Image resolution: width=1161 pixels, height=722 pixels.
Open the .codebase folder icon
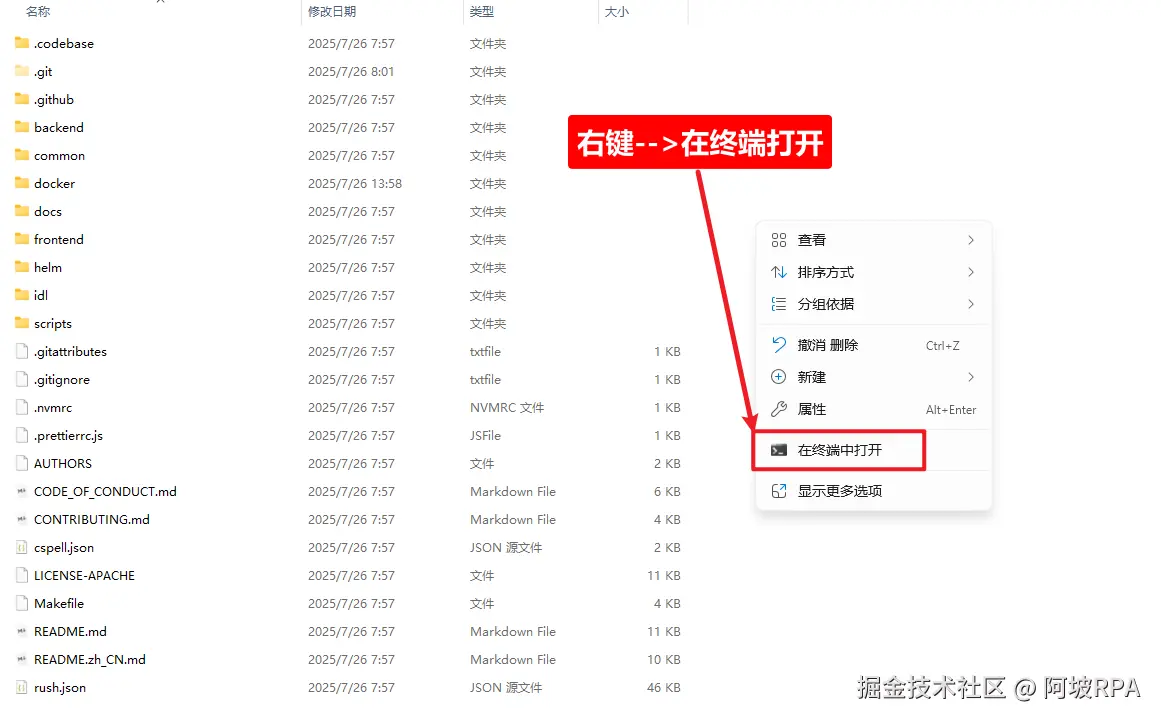22,43
